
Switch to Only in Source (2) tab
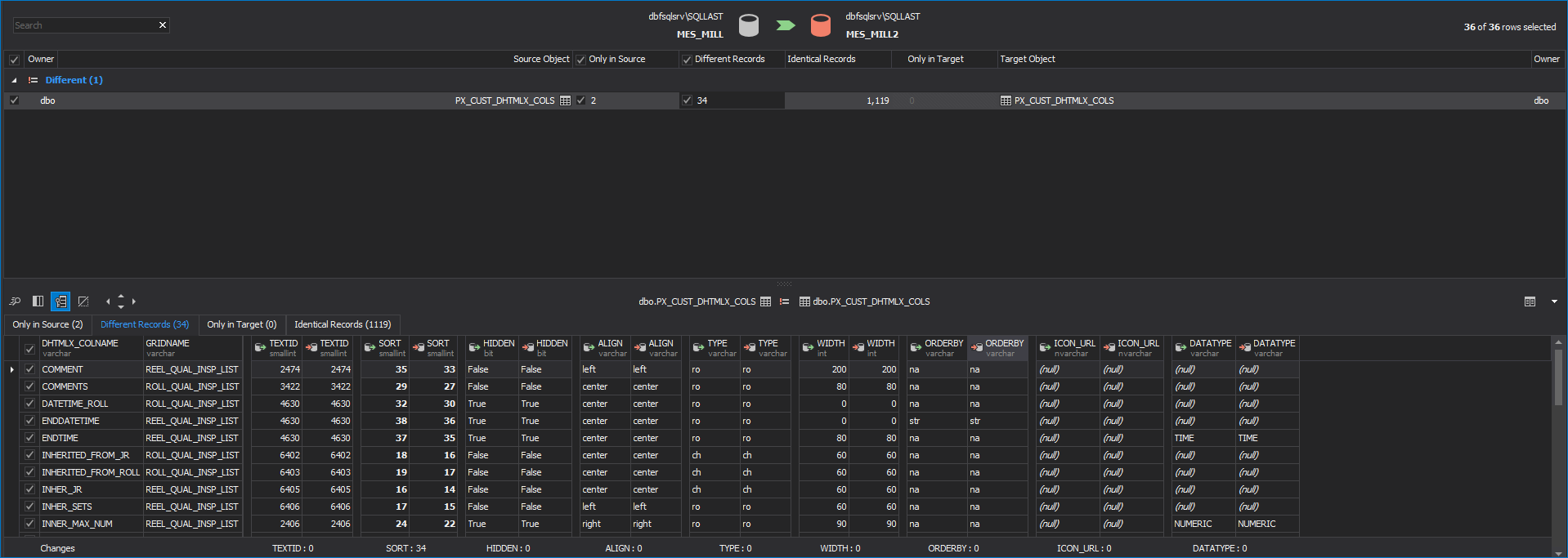click(x=47, y=324)
